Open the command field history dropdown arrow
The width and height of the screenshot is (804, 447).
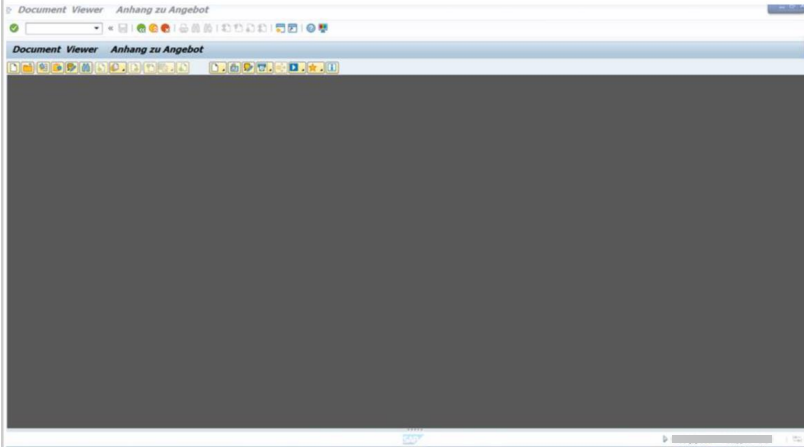coord(96,28)
